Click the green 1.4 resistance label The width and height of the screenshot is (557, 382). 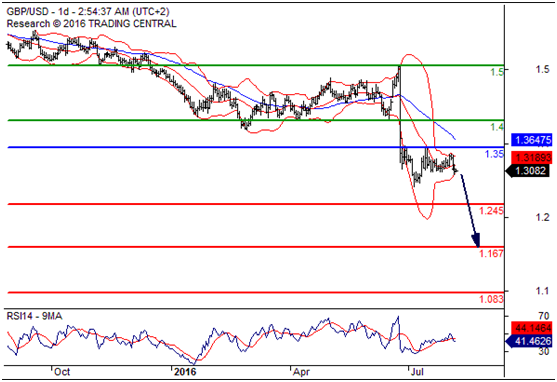point(497,127)
